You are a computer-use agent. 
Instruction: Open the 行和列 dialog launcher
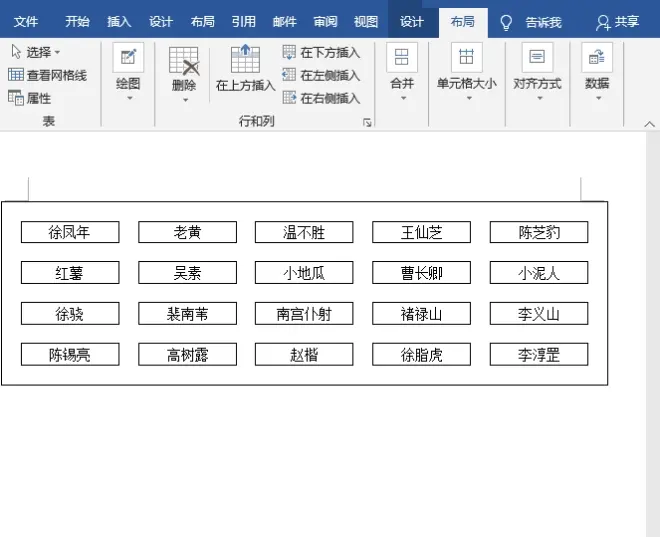(367, 122)
